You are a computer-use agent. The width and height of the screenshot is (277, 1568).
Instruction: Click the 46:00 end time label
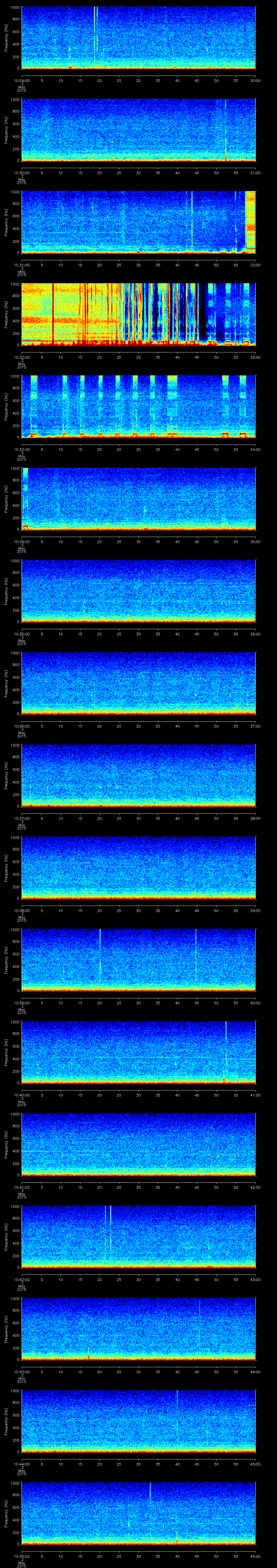click(256, 1556)
